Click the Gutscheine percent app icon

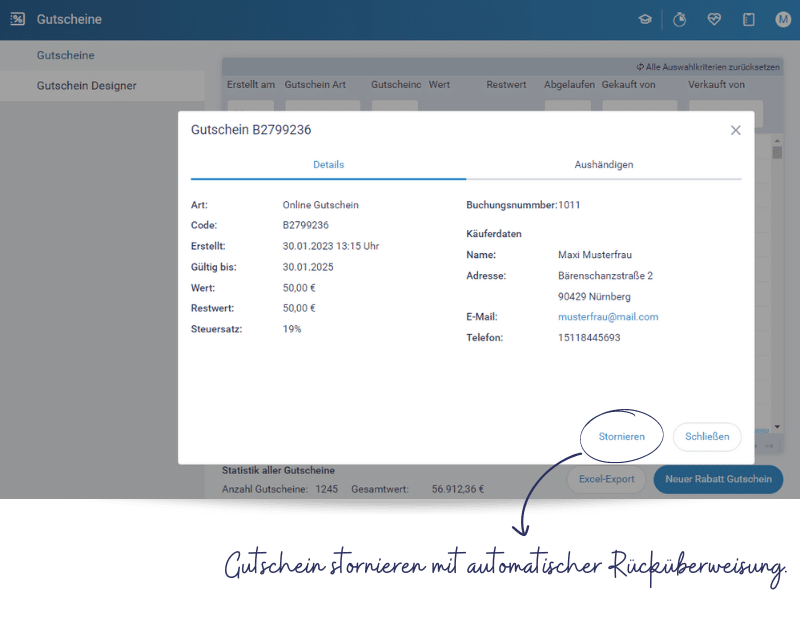pos(17,19)
